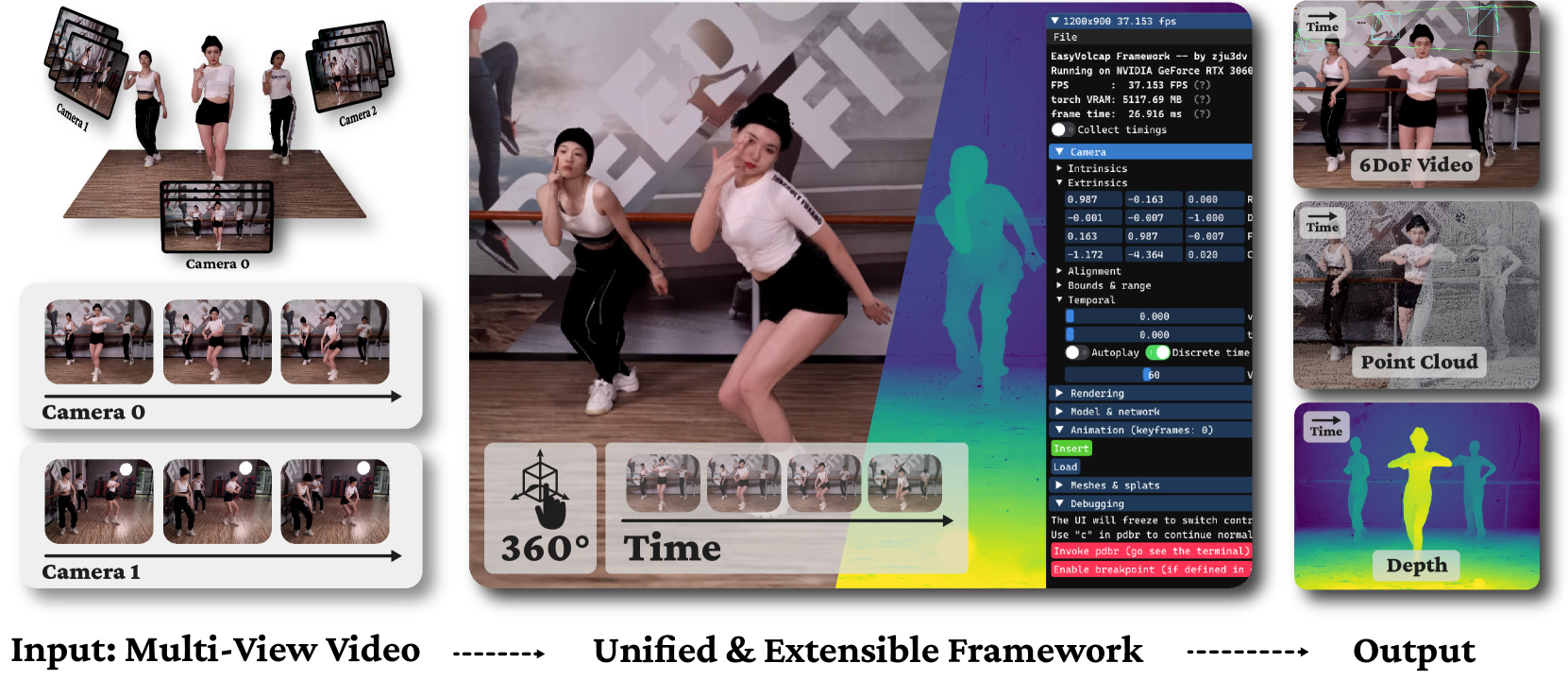This screenshot has height=680, width=1568.
Task: Open the 6DoF Video output thumbnail
Action: pos(1416,94)
